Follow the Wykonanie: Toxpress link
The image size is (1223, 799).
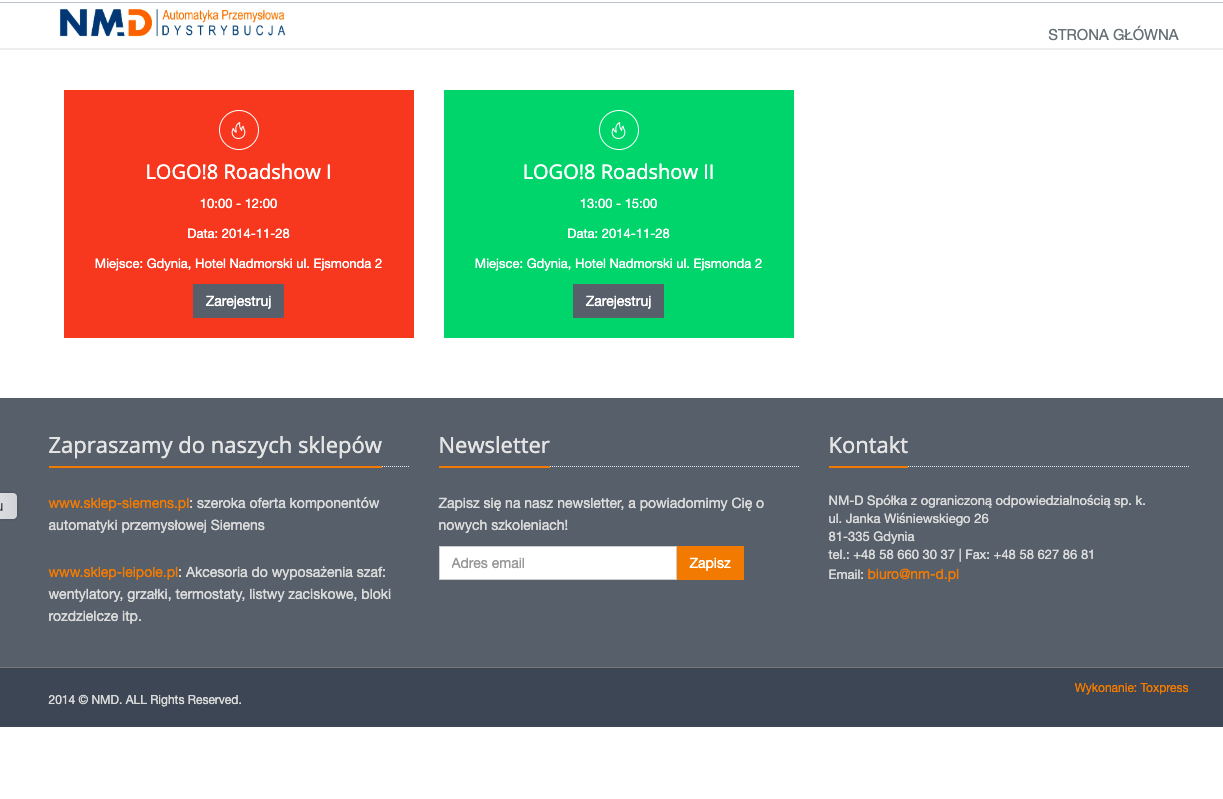tap(1131, 688)
